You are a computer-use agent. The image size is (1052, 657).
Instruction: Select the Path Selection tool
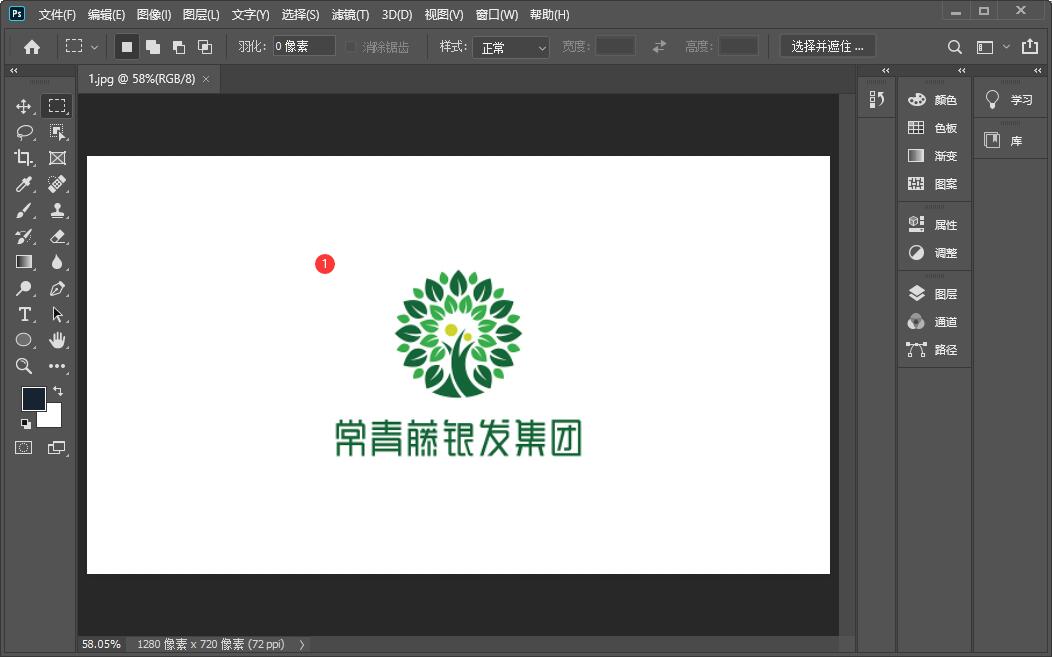pyautogui.click(x=57, y=314)
